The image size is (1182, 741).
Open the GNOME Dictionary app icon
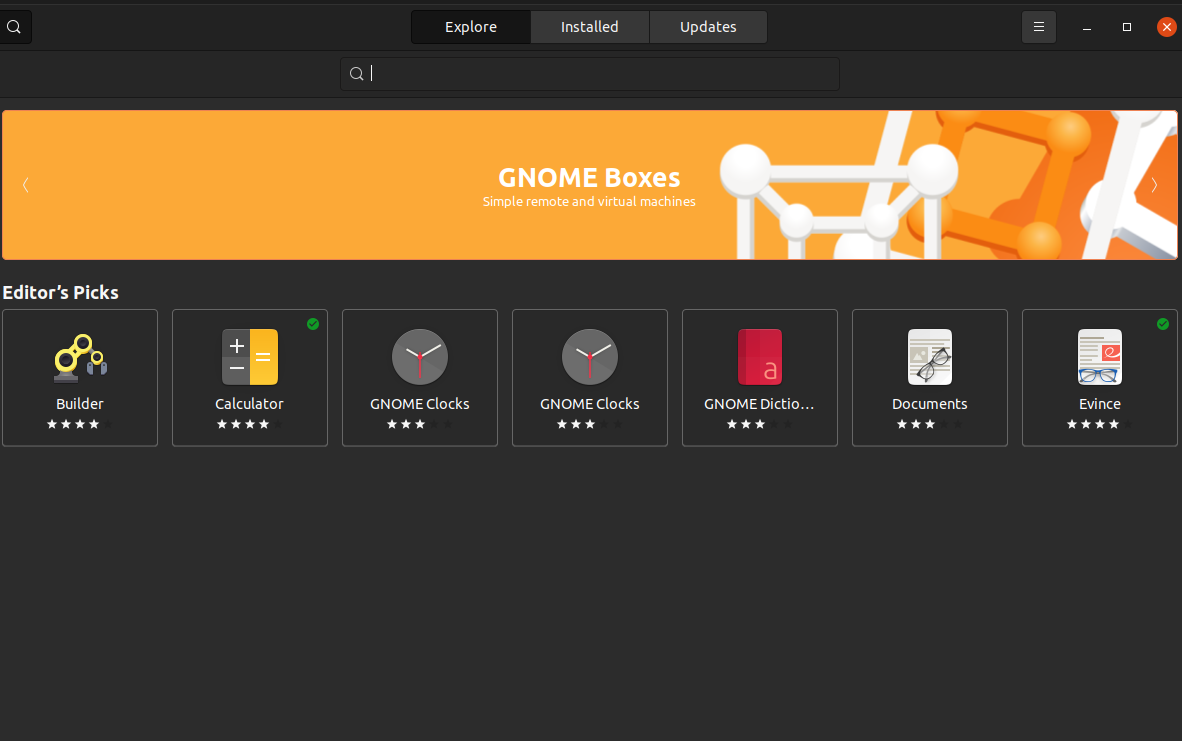tap(760, 357)
